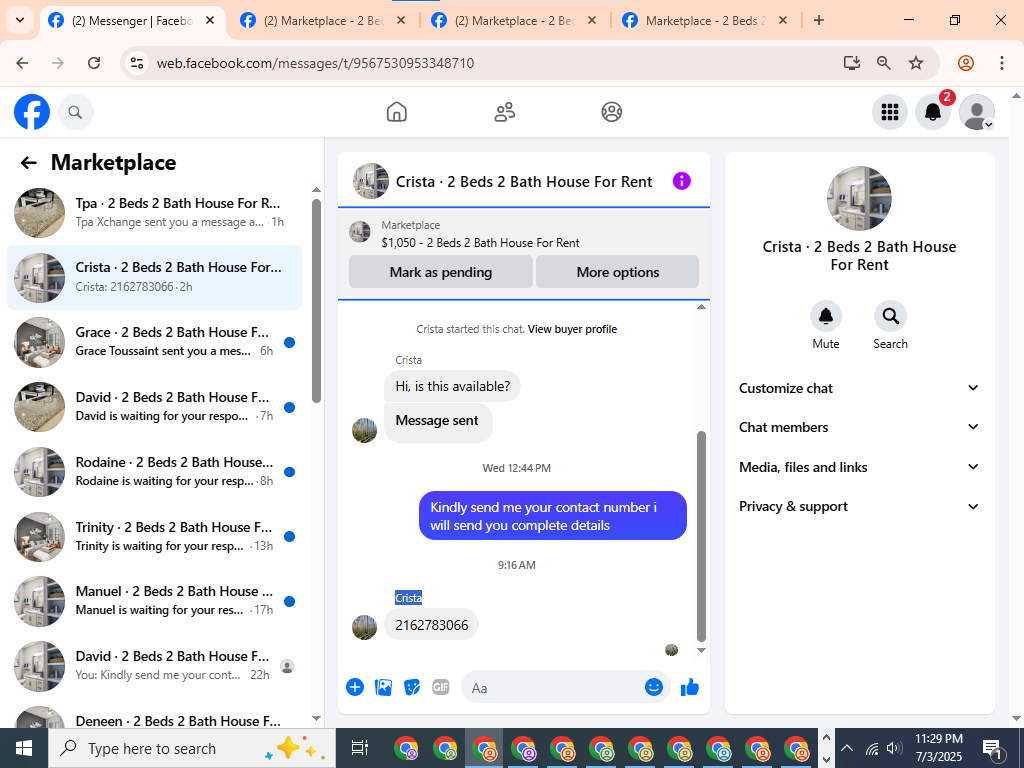
Task: Reload the page in Chrome
Action: (x=94, y=63)
